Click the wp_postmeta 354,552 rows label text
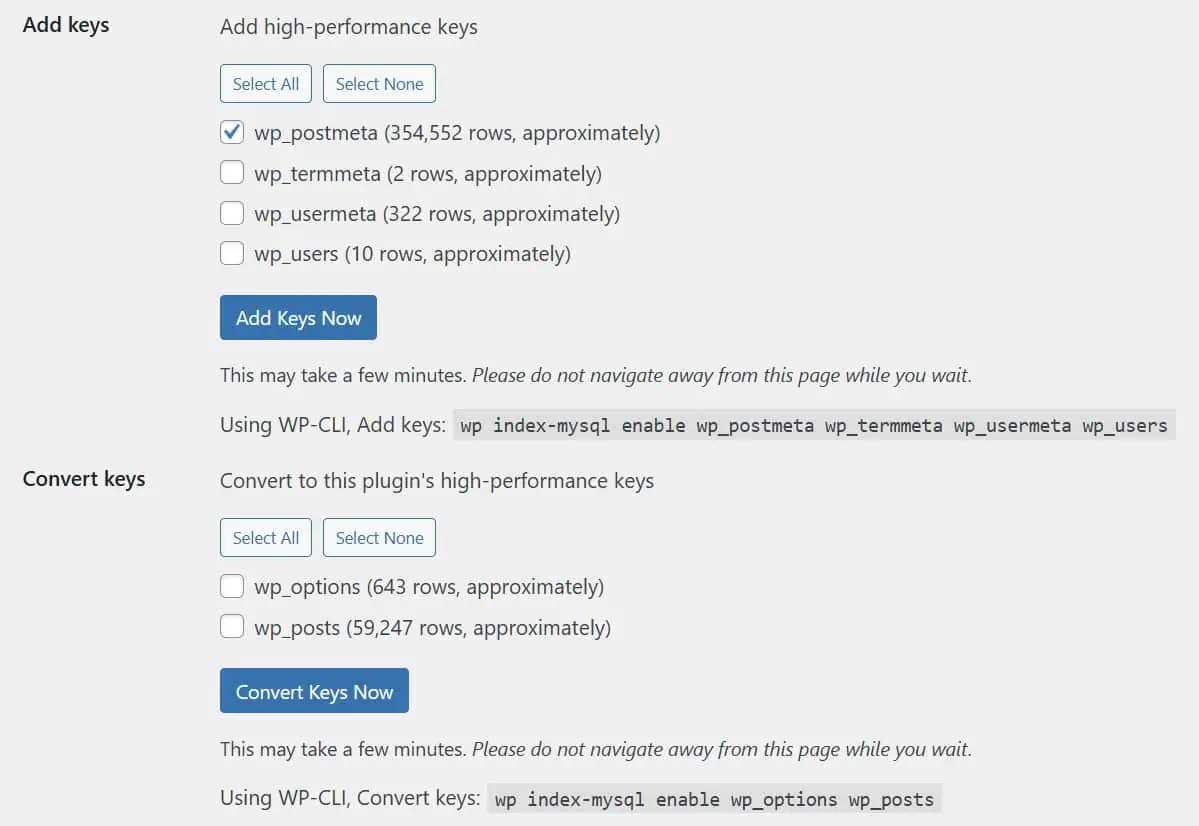Screen dimensions: 1199x826 [457, 133]
